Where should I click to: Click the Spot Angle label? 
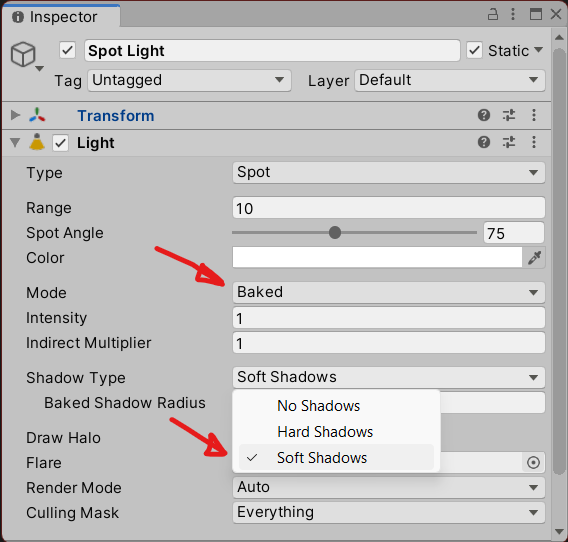[x=65, y=233]
